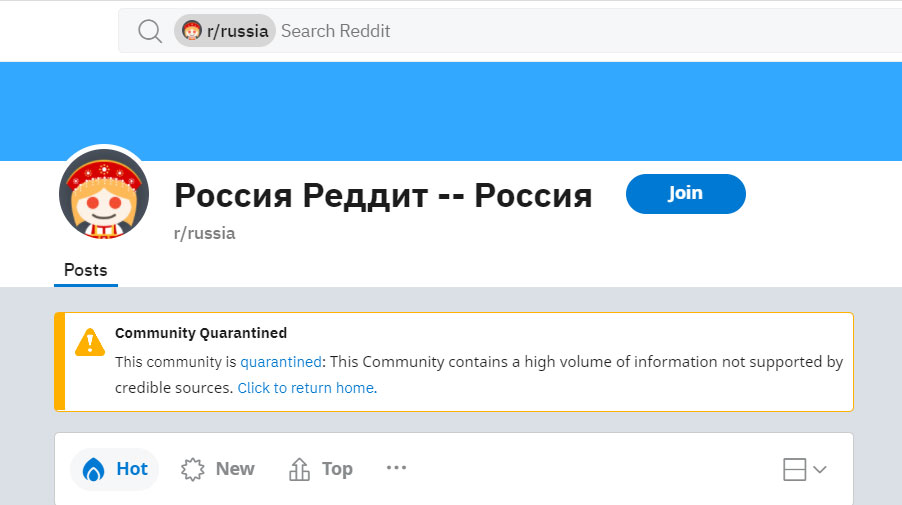Image resolution: width=902 pixels, height=505 pixels.
Task: Follow the 'Click to return home' link
Action: [x=306, y=387]
